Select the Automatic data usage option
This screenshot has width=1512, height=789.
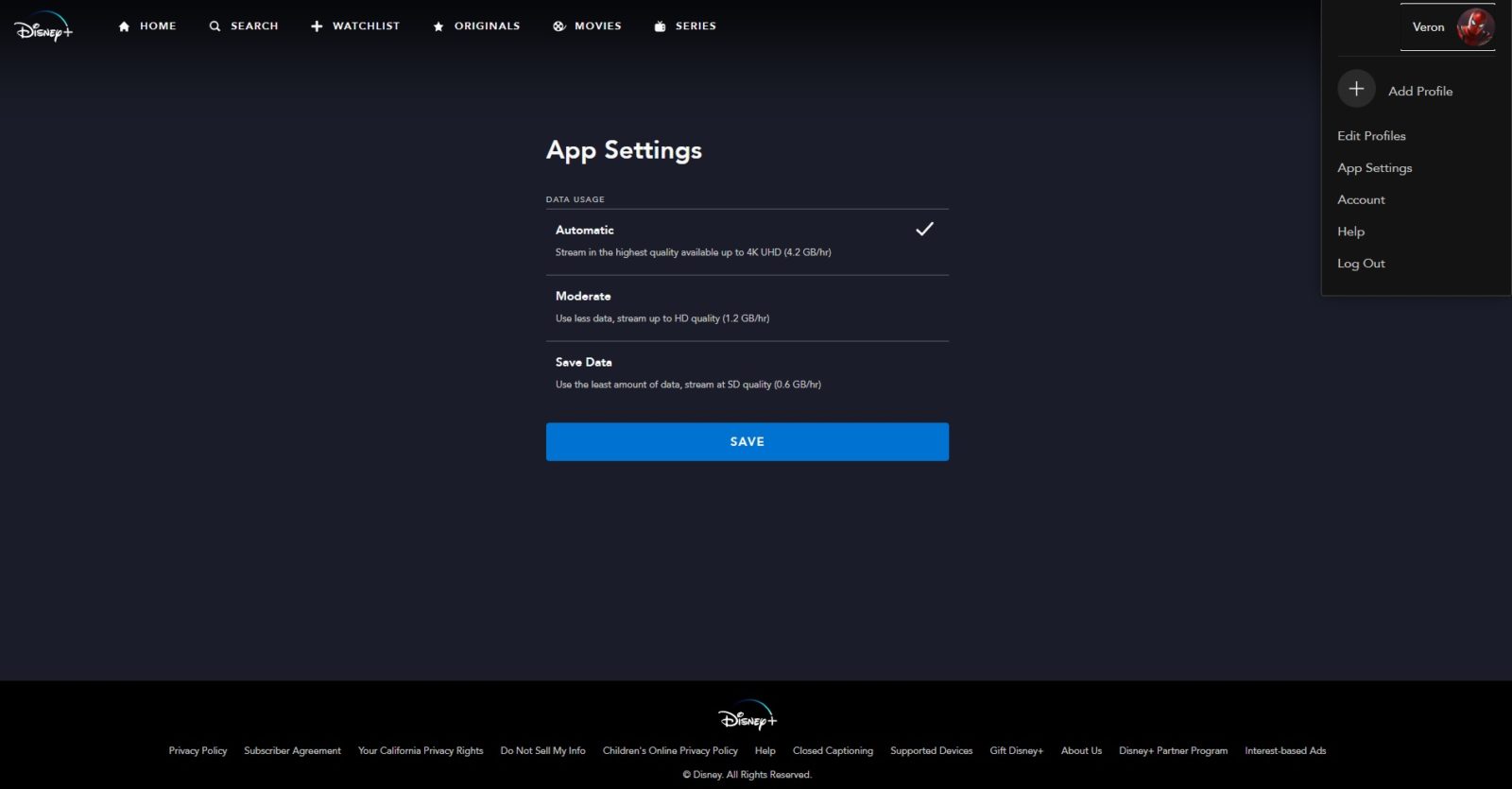(747, 242)
